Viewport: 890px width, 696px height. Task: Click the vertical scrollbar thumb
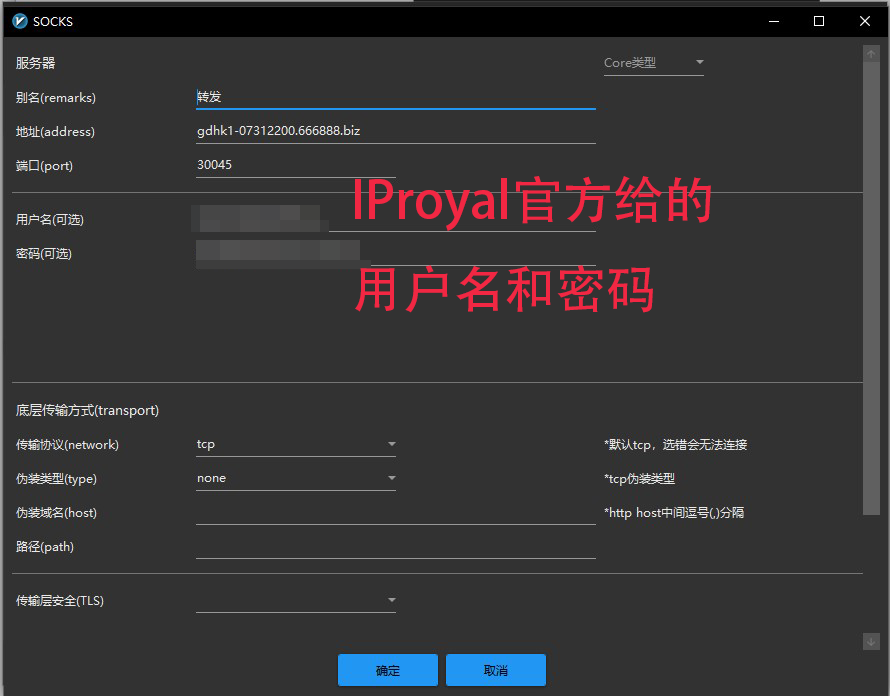pos(871,288)
